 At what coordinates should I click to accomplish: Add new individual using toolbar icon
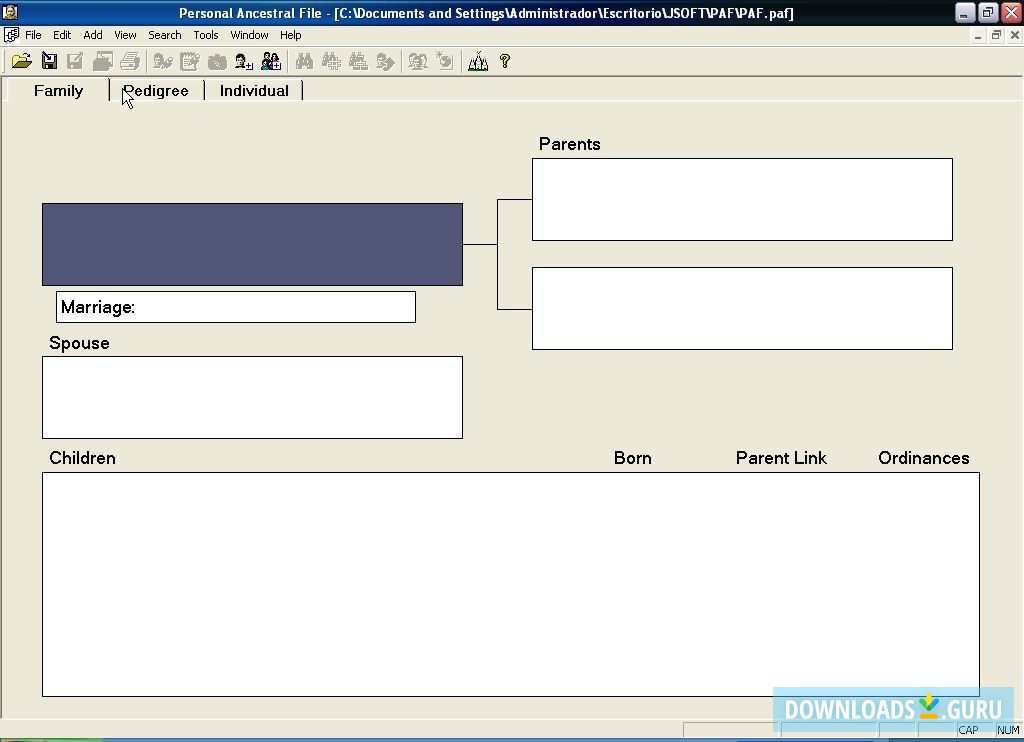(244, 61)
